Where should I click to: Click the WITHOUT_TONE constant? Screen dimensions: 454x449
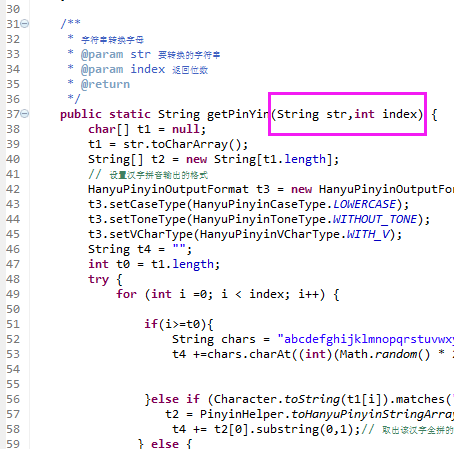pyautogui.click(x=375, y=219)
